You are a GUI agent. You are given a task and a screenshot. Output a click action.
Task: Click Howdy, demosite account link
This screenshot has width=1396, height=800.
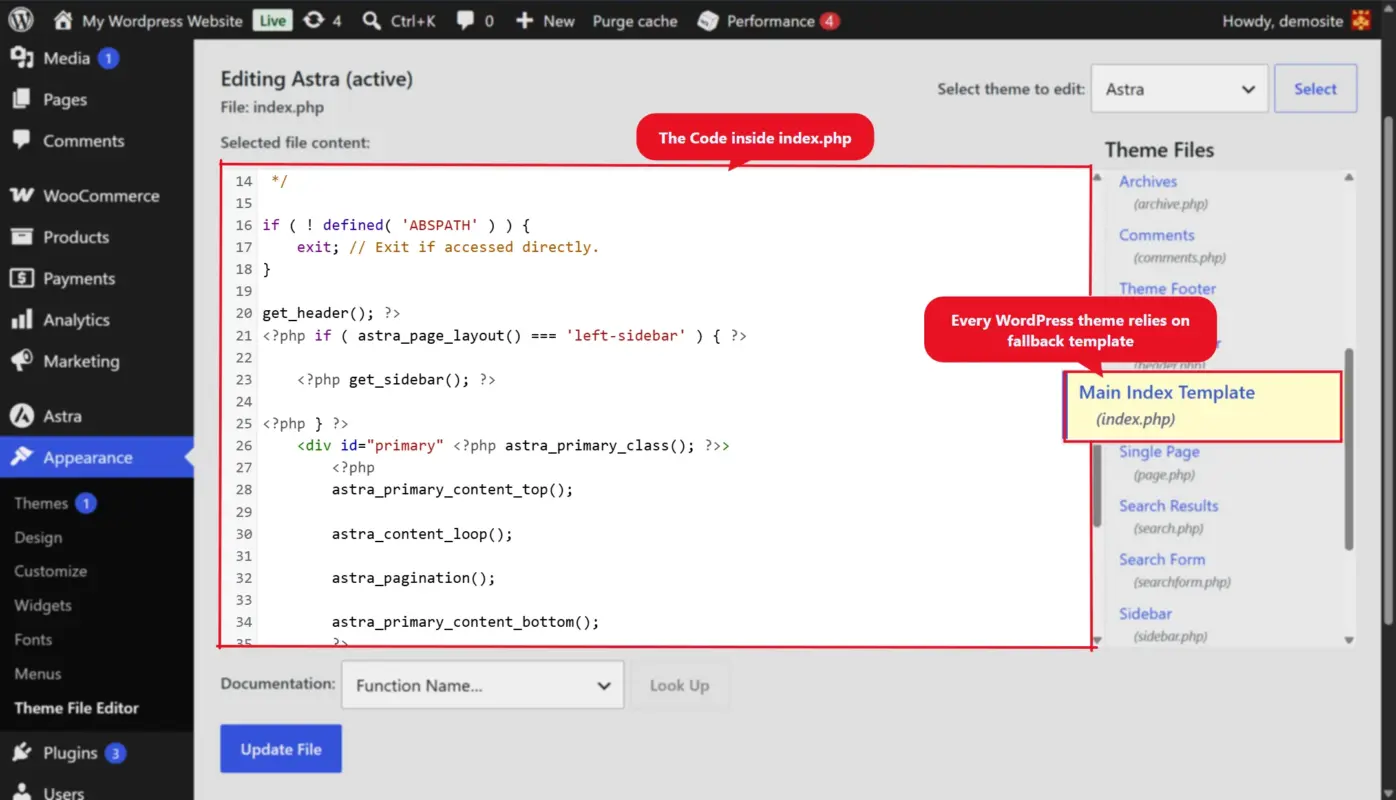tap(1283, 20)
